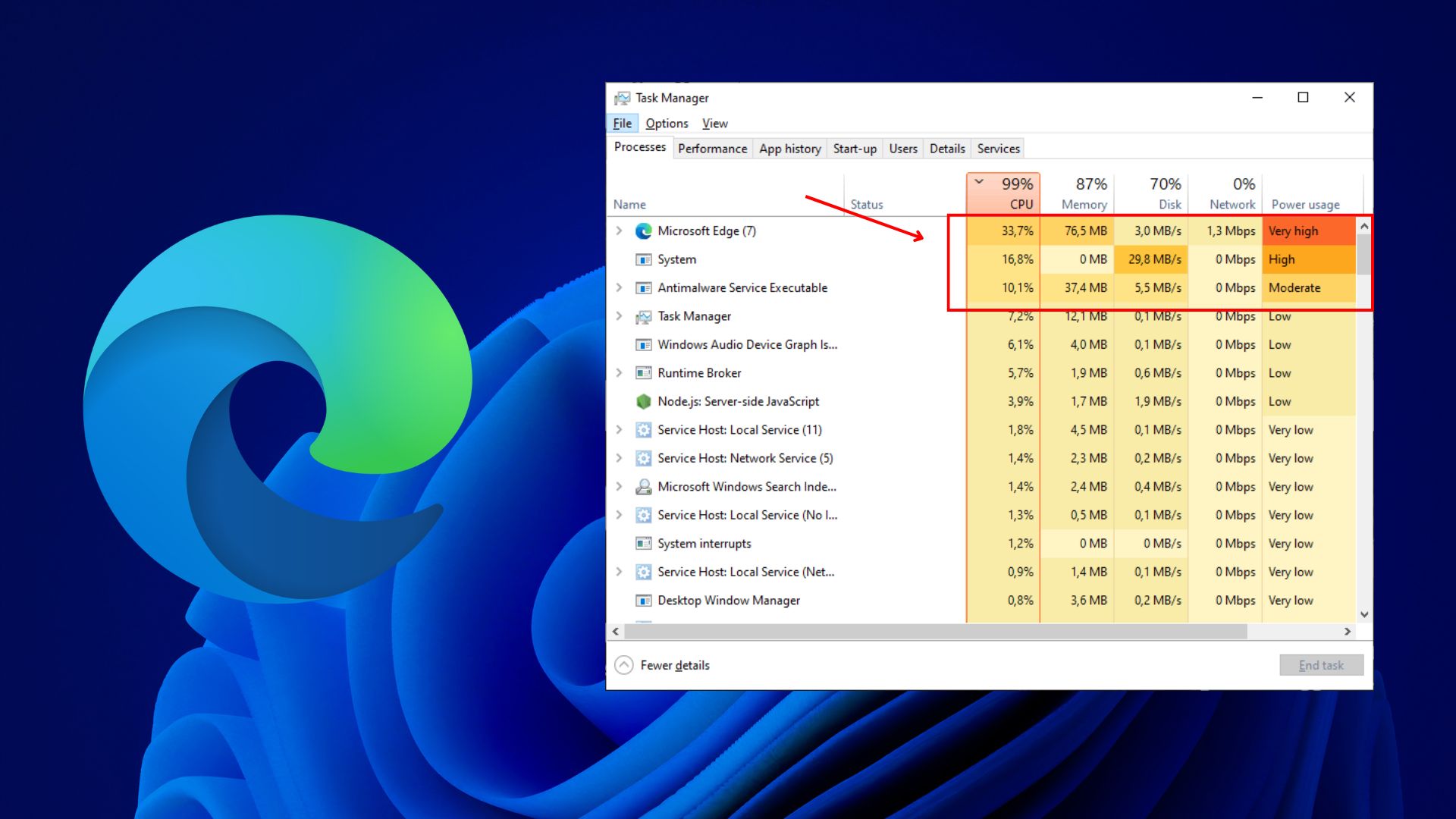Open the Start-up tab
Screen dimensions: 1456x819
(x=855, y=149)
